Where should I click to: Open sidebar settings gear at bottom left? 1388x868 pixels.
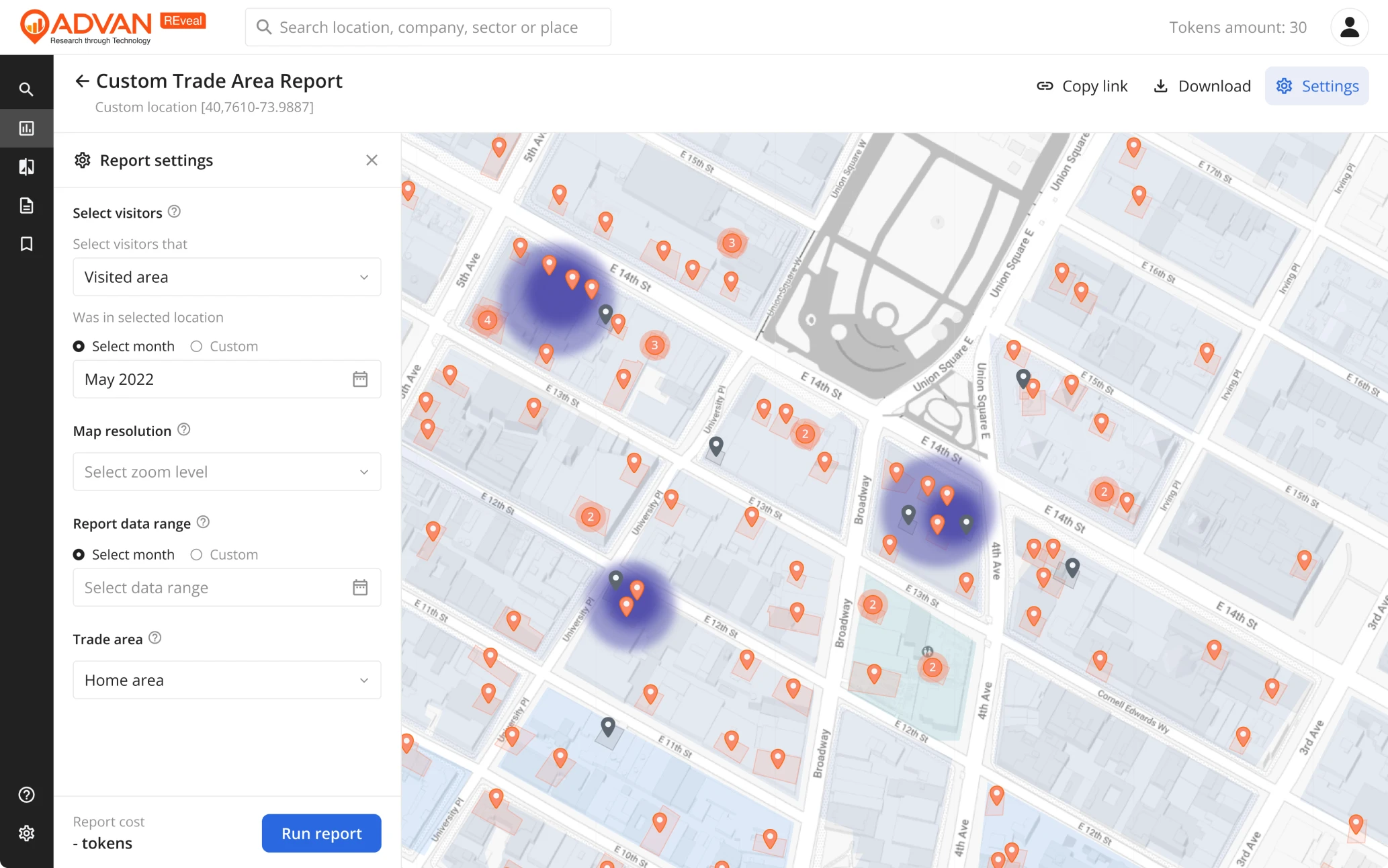(x=27, y=833)
